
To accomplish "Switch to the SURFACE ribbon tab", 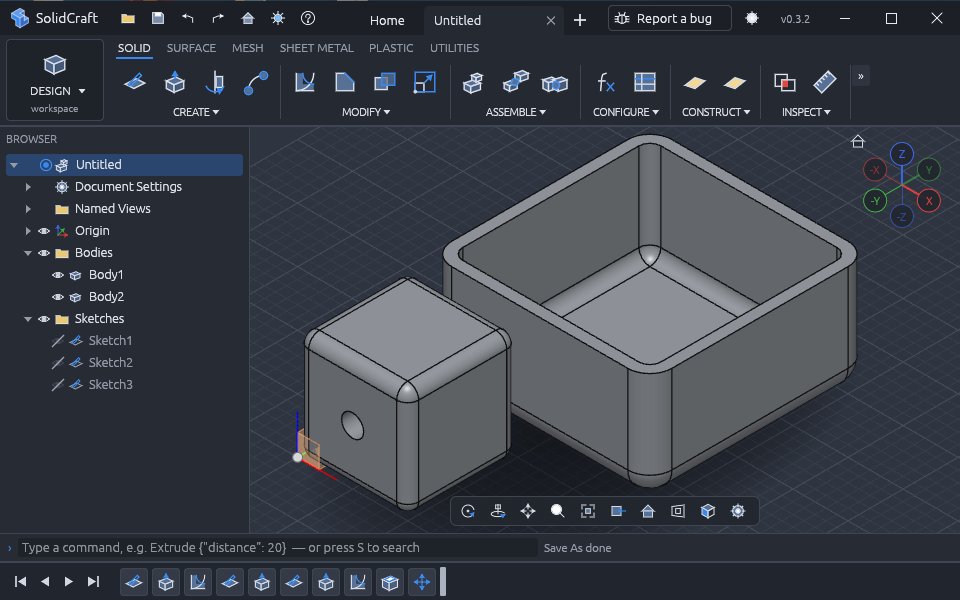I will [191, 48].
